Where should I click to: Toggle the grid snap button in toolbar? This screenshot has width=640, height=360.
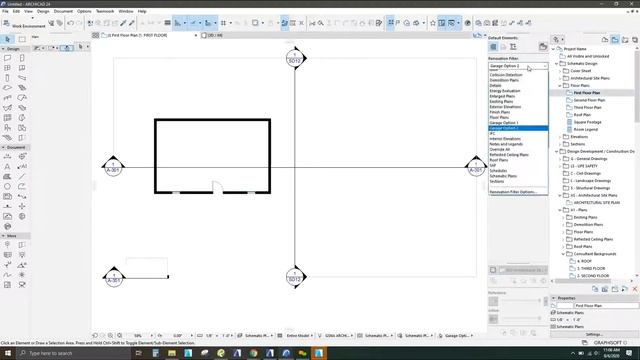[224, 23]
